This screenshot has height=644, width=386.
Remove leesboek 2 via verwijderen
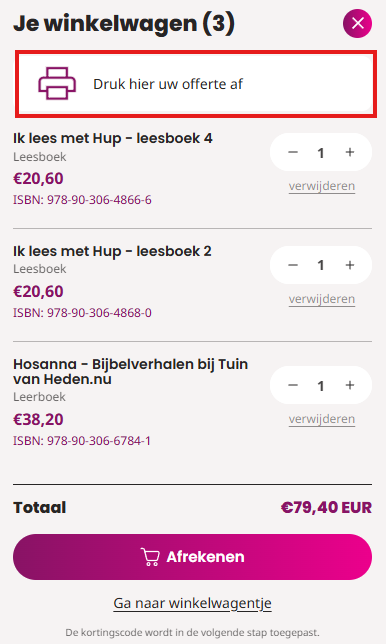pos(322,299)
